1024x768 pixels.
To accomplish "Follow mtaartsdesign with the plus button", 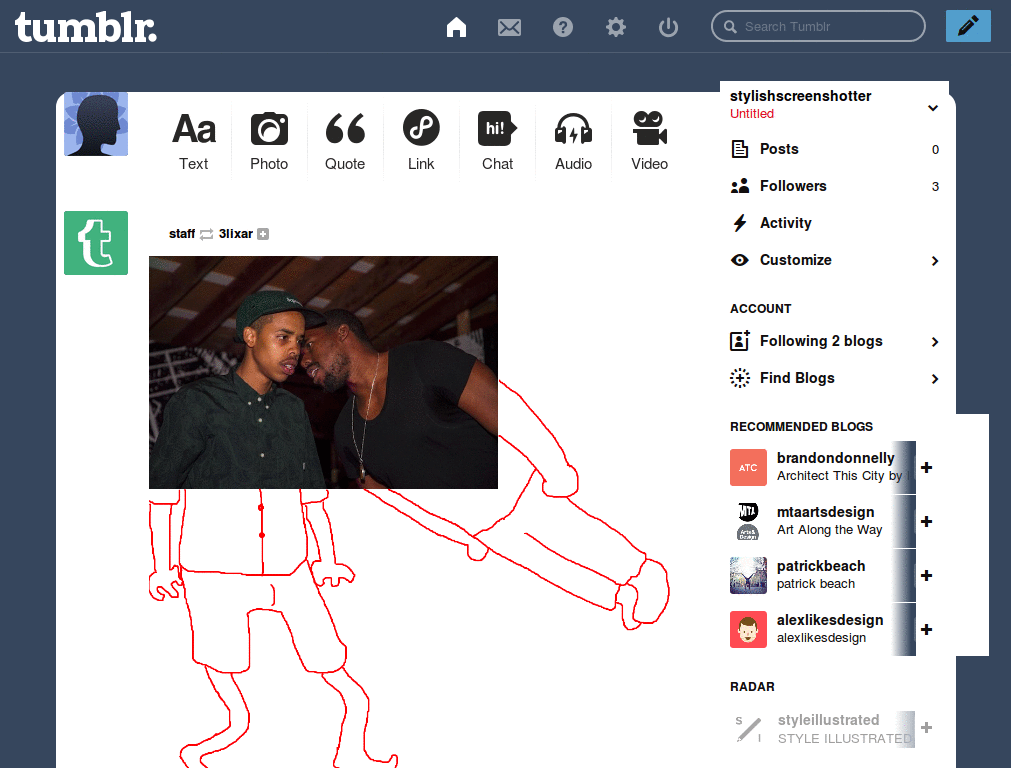I will [x=926, y=521].
